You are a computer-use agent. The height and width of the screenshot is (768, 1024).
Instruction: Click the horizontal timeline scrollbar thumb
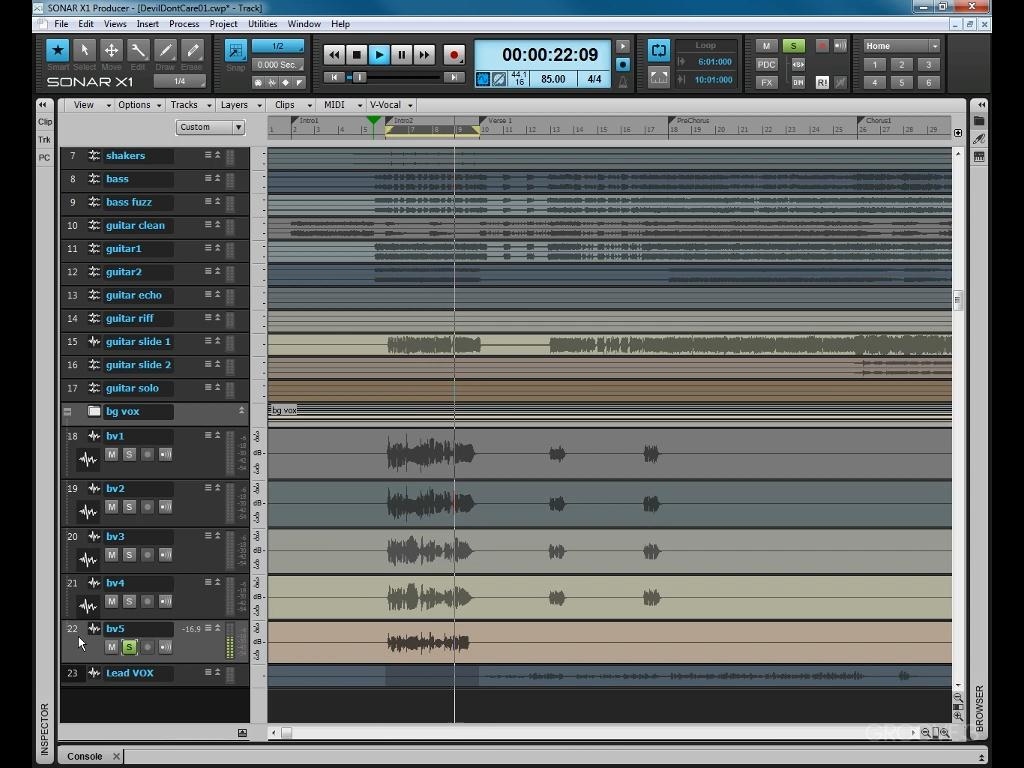pyautogui.click(x=286, y=733)
